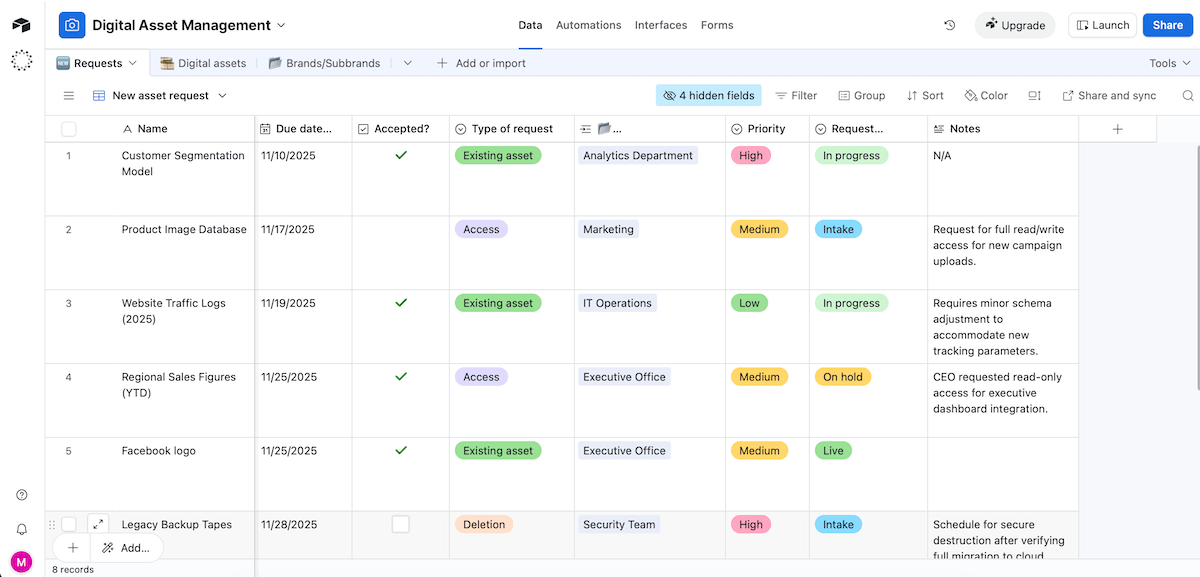Open the hidden fields settings
This screenshot has width=1200, height=577.
coord(708,95)
